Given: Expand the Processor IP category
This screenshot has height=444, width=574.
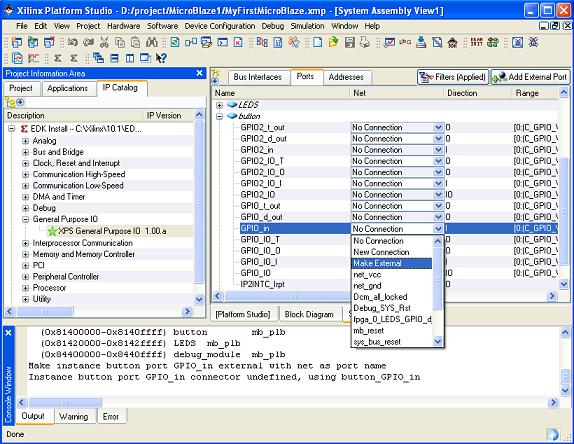Looking at the screenshot, I should click(25, 288).
